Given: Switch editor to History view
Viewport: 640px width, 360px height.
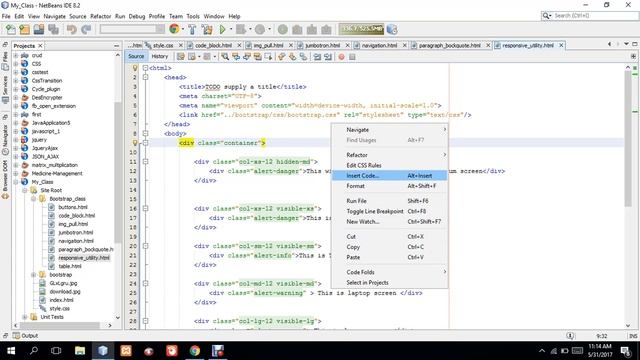Looking at the screenshot, I should pos(160,56).
